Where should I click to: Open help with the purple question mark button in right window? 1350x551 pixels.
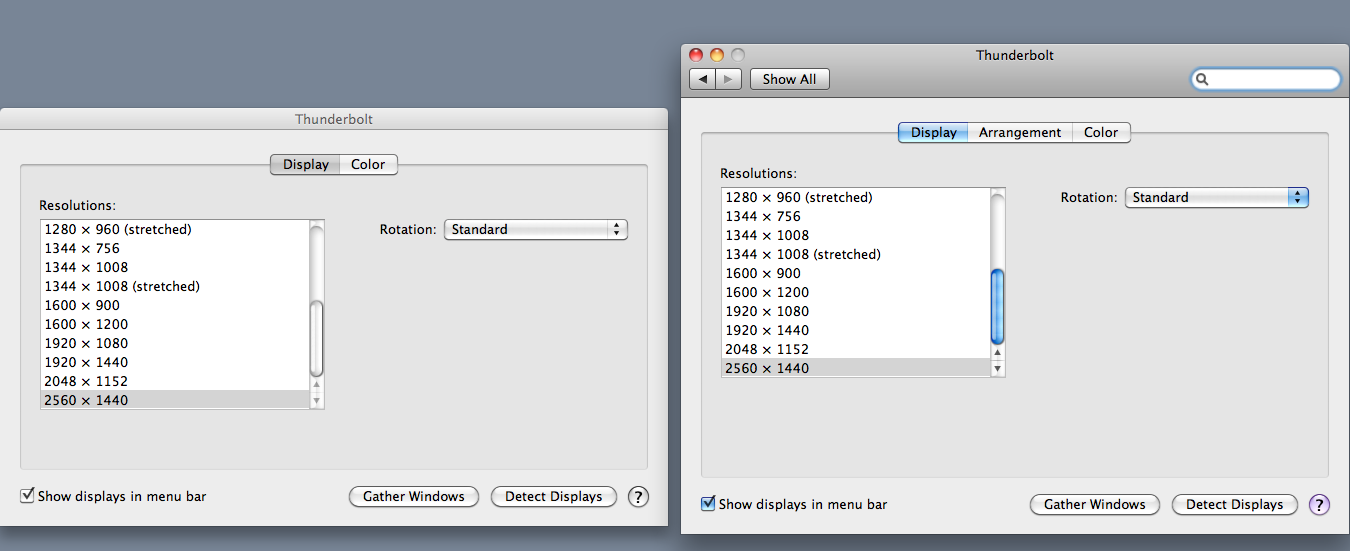point(1319,505)
